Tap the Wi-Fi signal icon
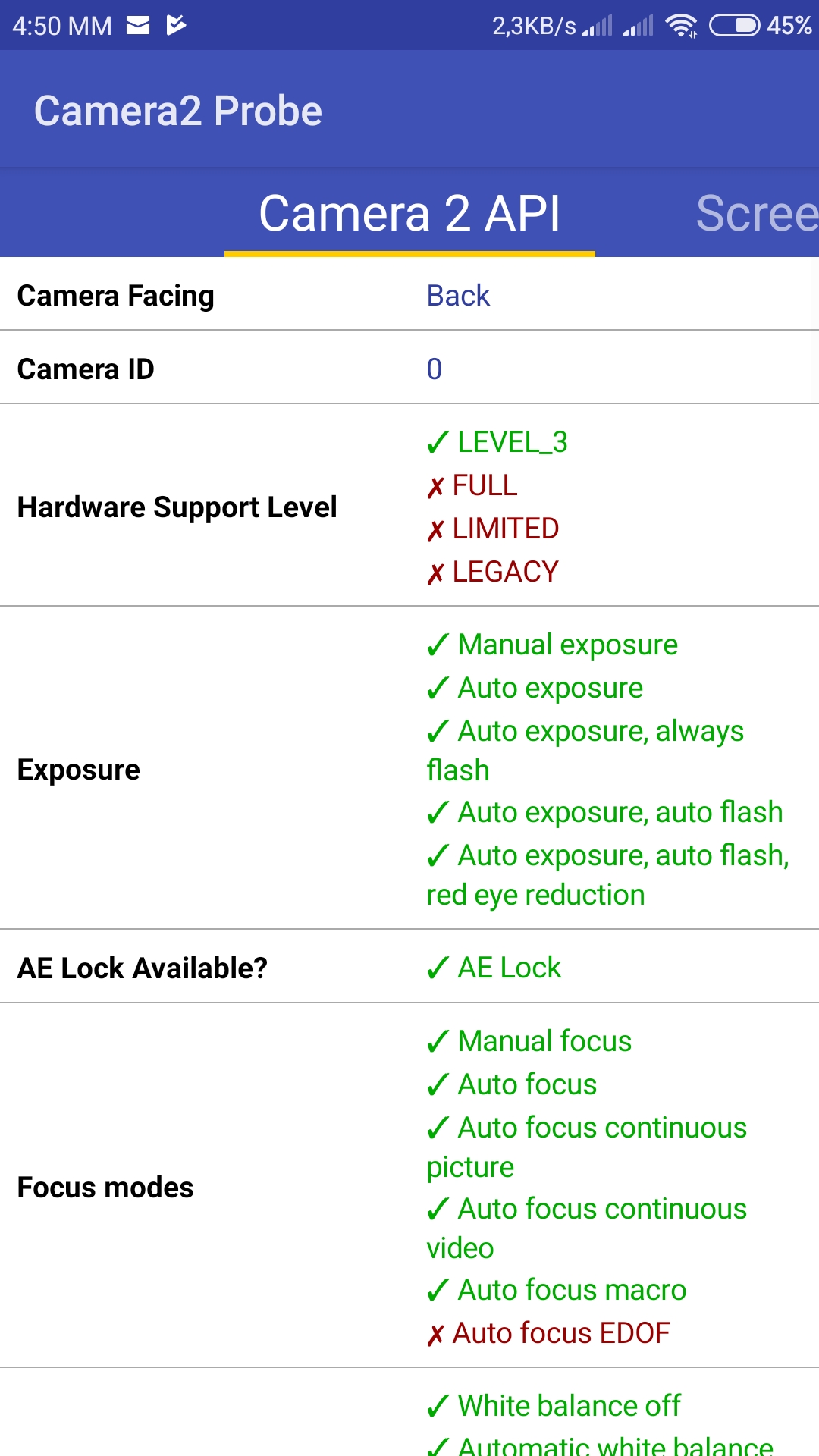819x1456 pixels. click(x=681, y=26)
